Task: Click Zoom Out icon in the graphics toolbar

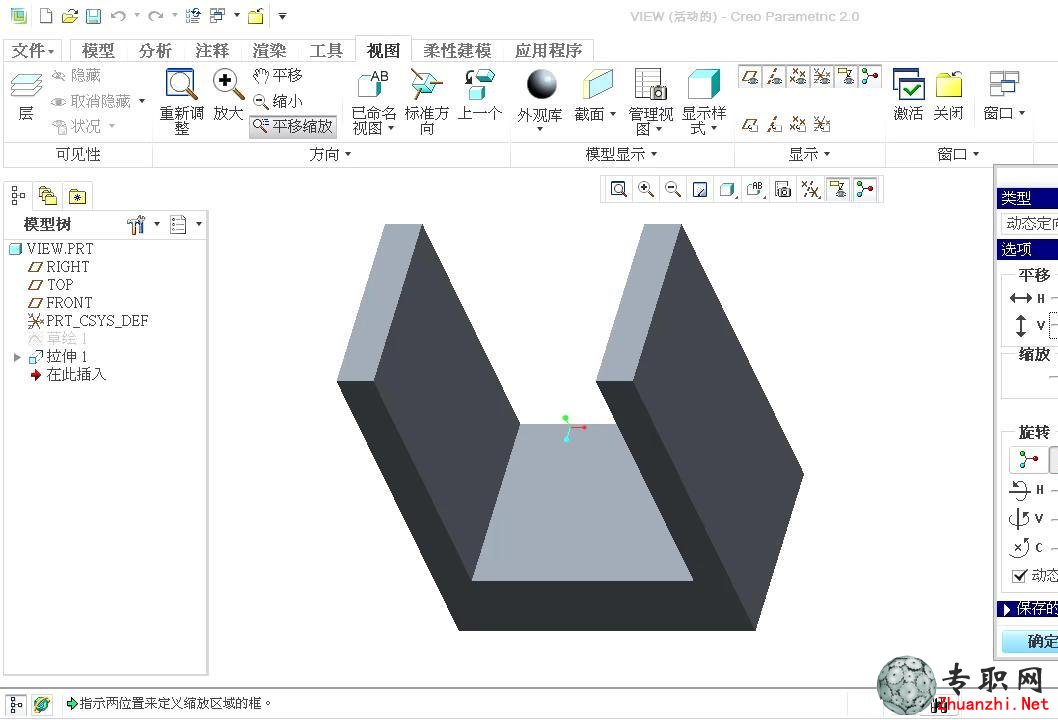Action: pyautogui.click(x=673, y=190)
